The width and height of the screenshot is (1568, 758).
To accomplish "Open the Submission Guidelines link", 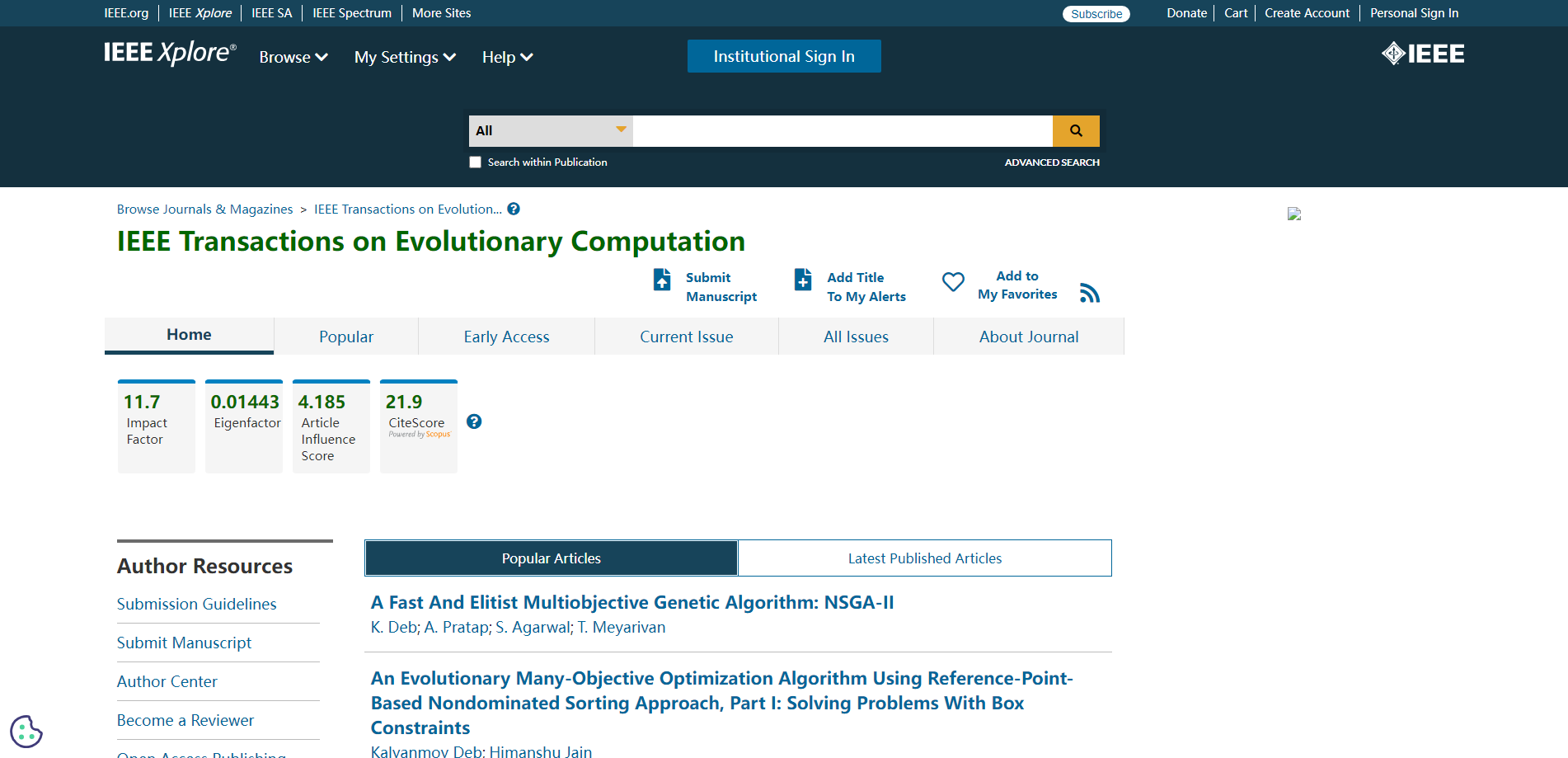I will click(197, 604).
